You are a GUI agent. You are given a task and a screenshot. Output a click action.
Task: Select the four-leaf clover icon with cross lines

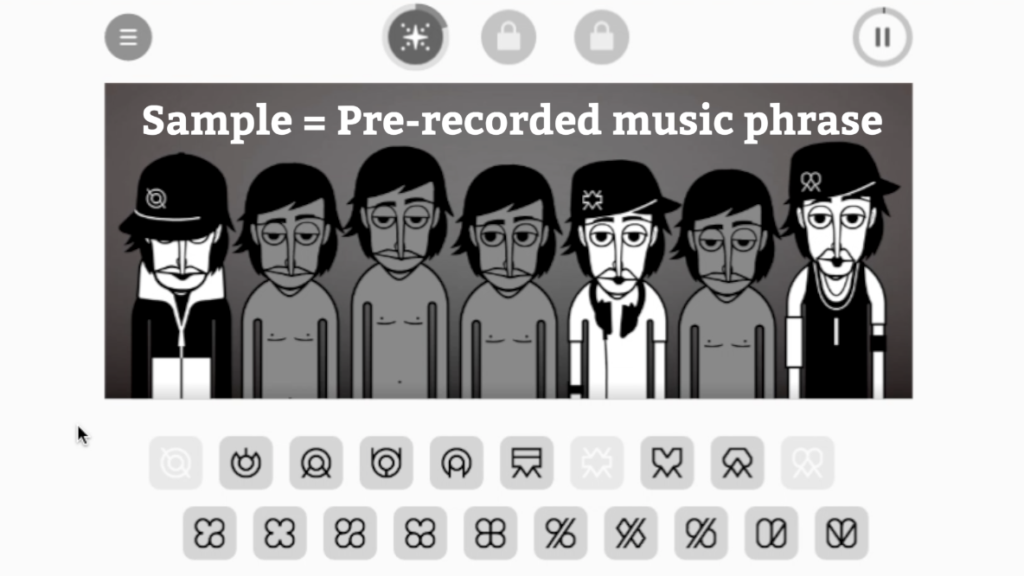[x=490, y=533]
